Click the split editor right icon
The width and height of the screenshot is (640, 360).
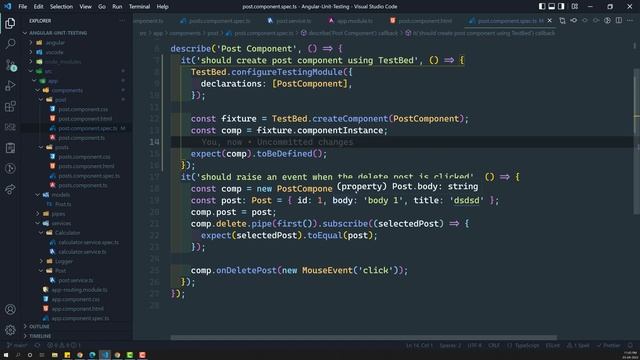click(x=619, y=20)
